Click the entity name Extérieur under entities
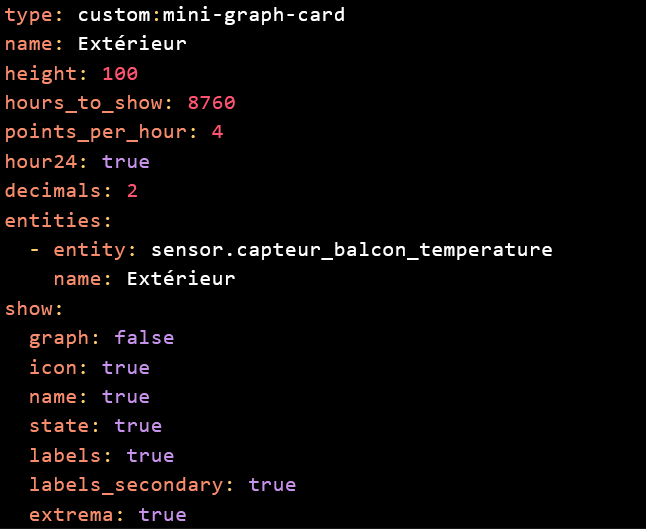Screen dimensions: 646x529 coord(181,279)
